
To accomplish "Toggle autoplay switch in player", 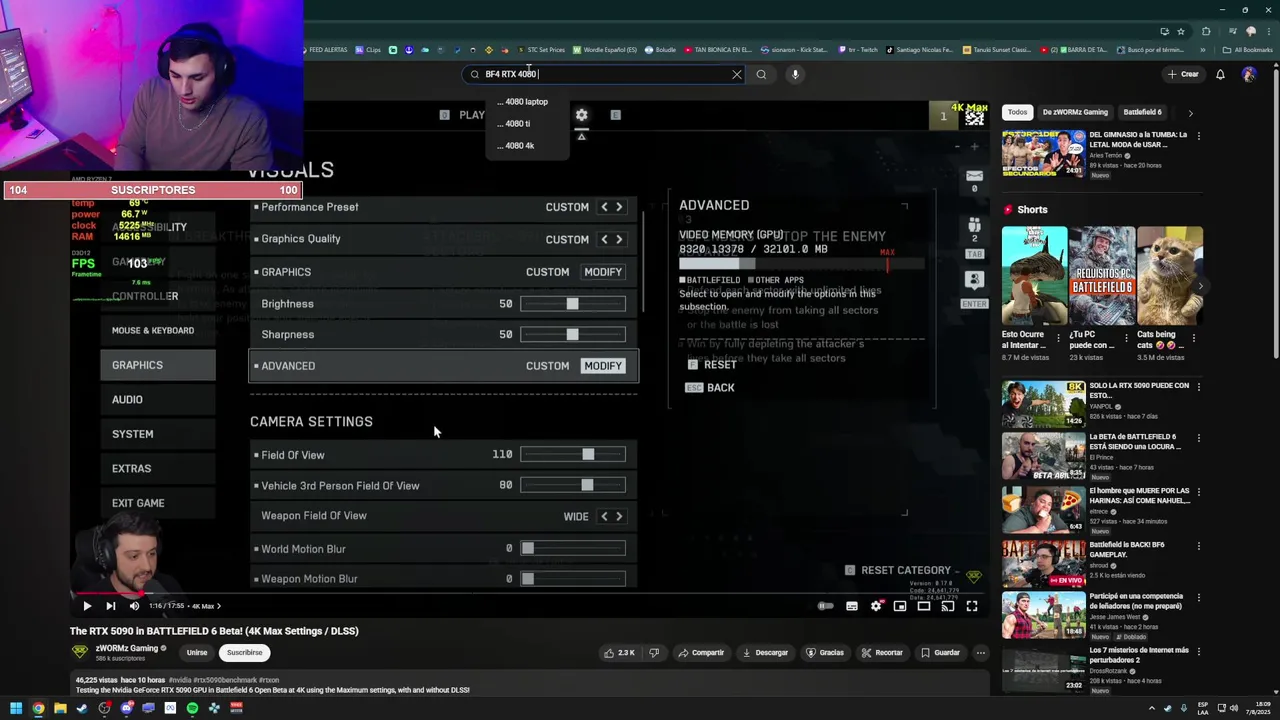I will click(825, 606).
